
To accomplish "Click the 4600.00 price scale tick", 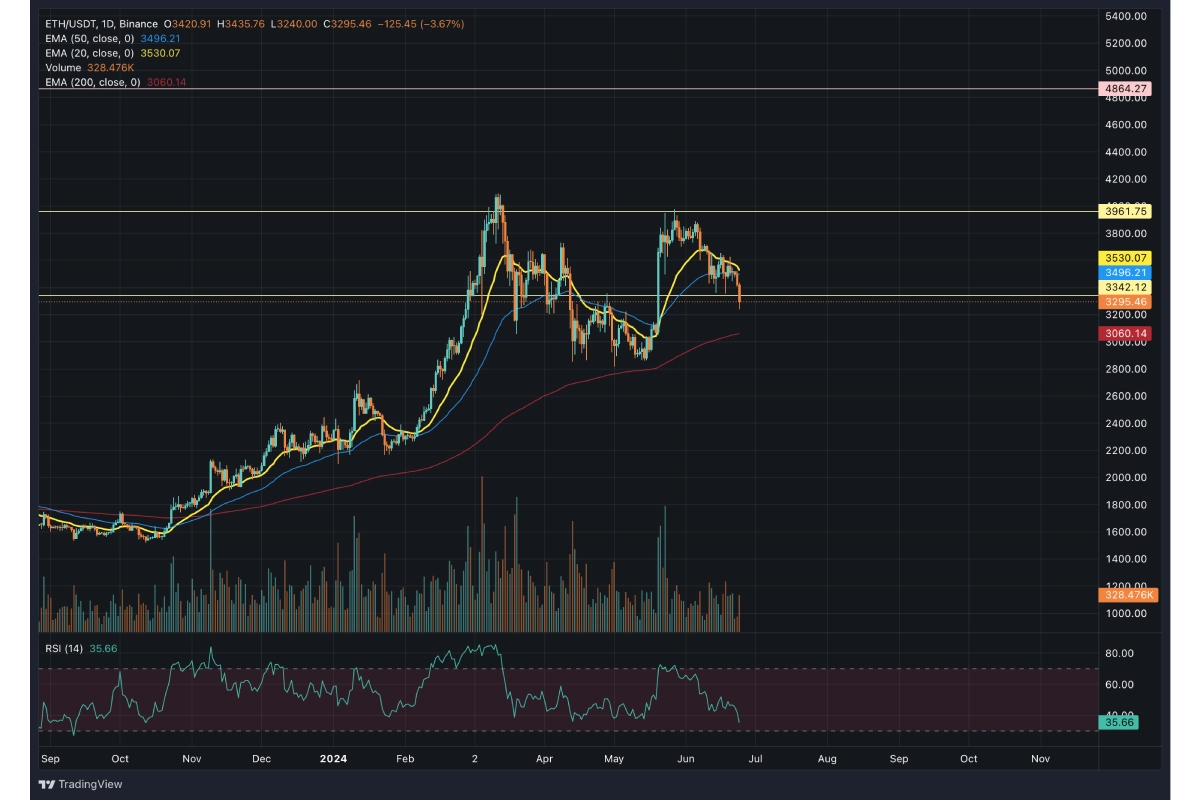I will coord(1126,125).
